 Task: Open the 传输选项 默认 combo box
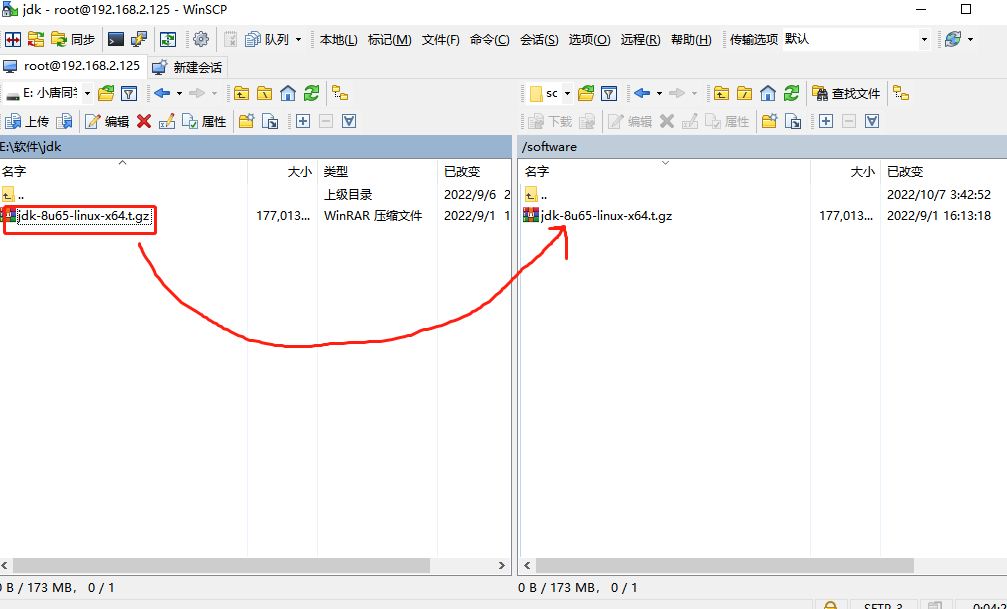pyautogui.click(x=857, y=40)
